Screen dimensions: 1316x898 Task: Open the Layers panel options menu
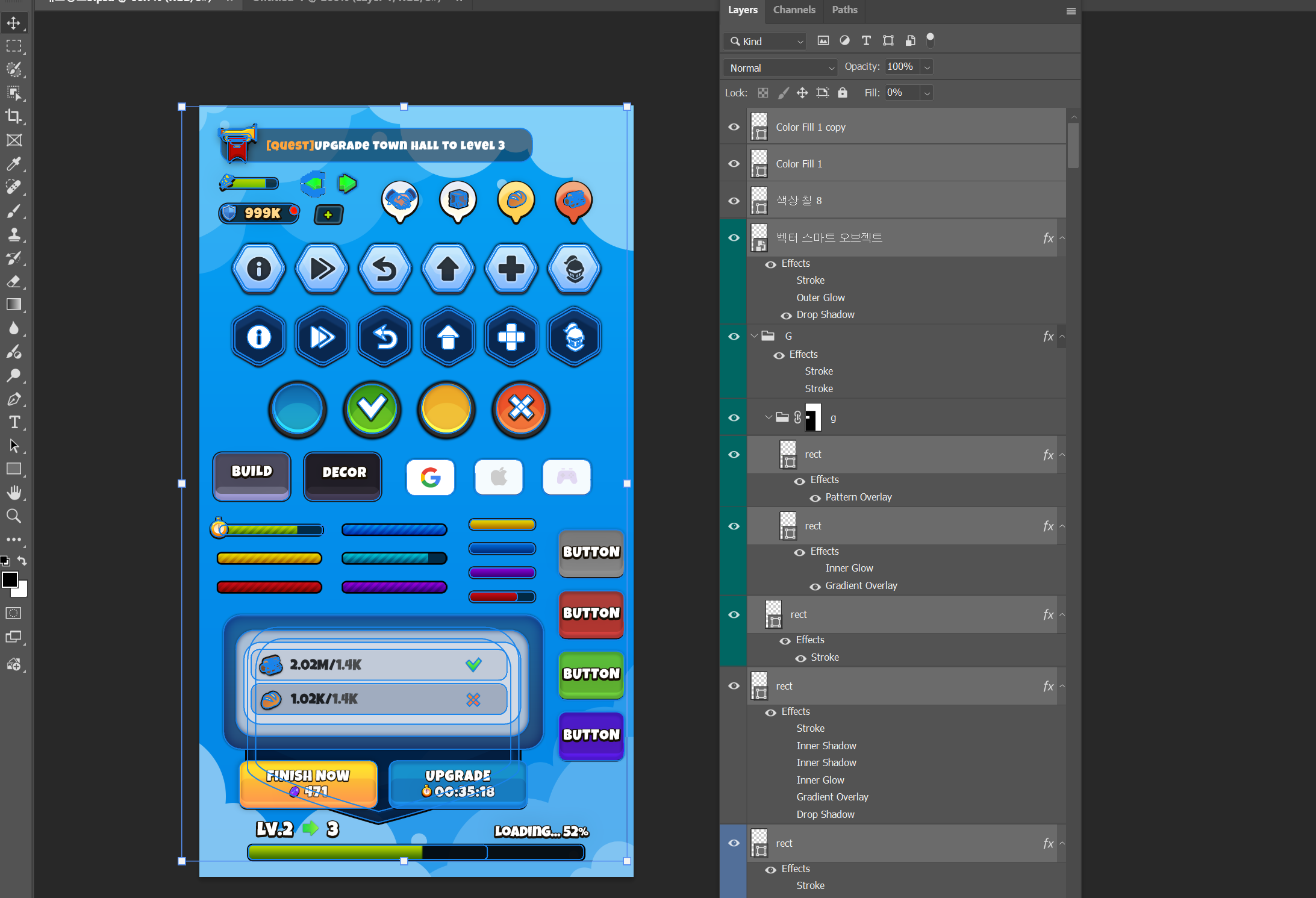click(1070, 11)
